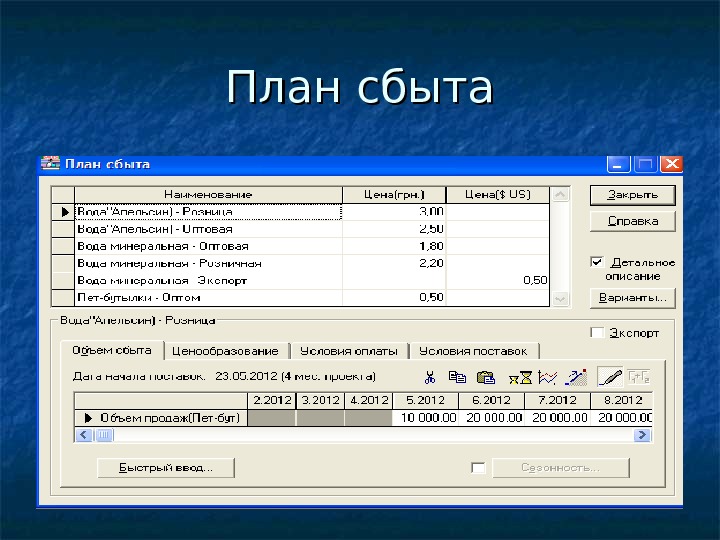The width and height of the screenshot is (720, 540).
Task: Click the 0,50 US dollar price cell
Action: [x=498, y=280]
